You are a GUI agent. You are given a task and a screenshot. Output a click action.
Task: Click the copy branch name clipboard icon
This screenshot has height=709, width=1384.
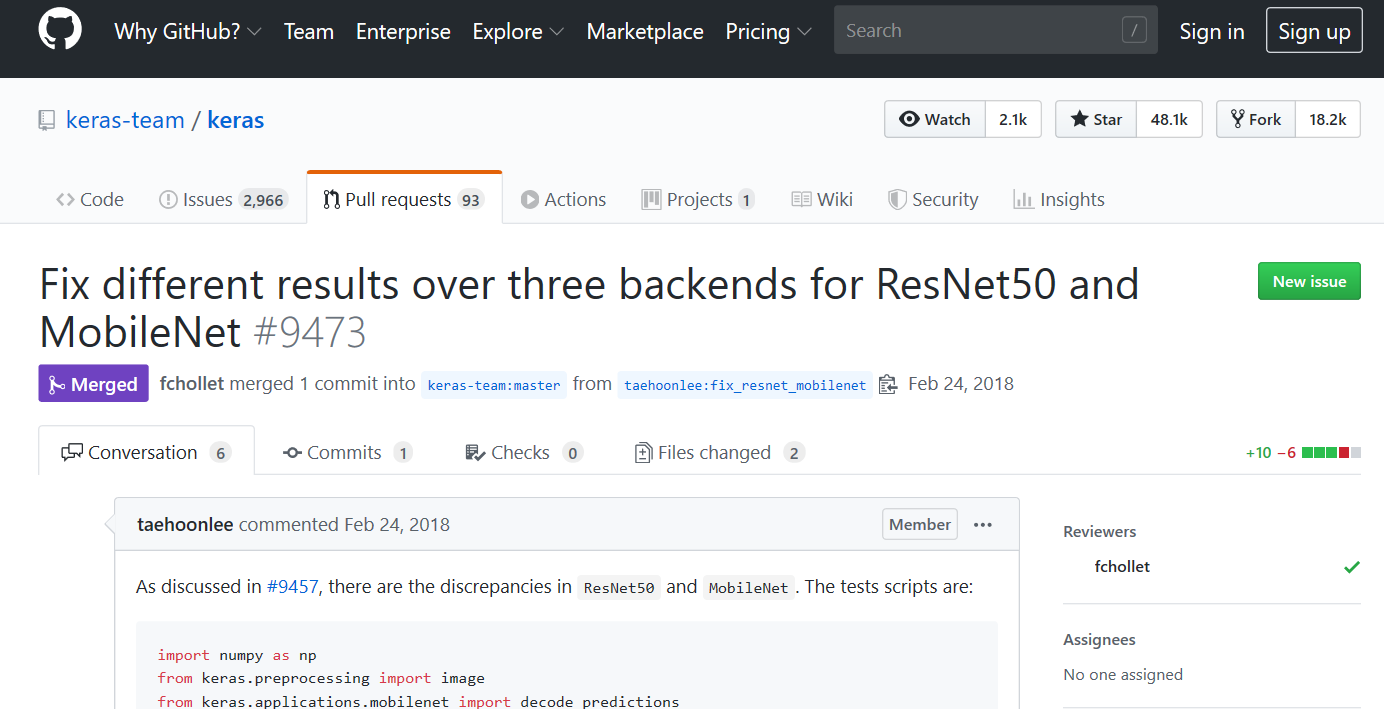tap(888, 385)
